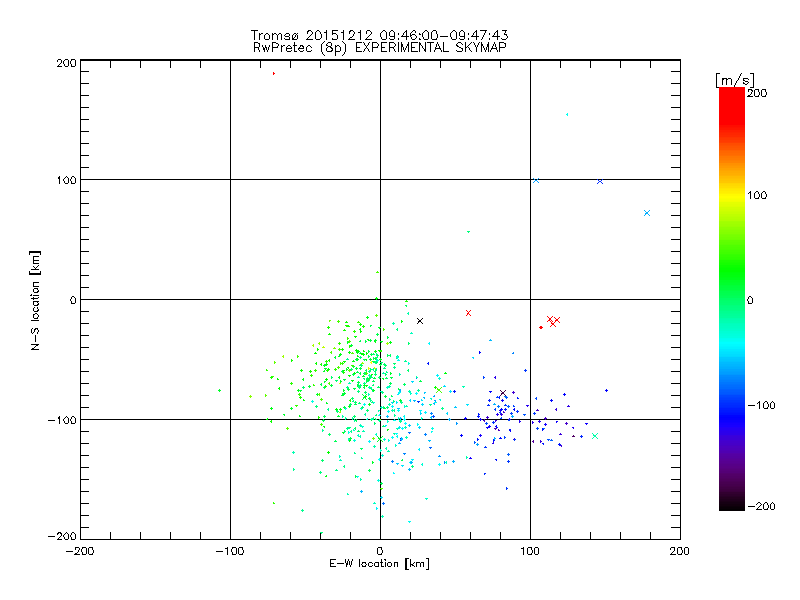Click the title text "Tromsø 20151212 09:46:00-09:47:43"
Screen dimensions: 800x600
click(379, 35)
